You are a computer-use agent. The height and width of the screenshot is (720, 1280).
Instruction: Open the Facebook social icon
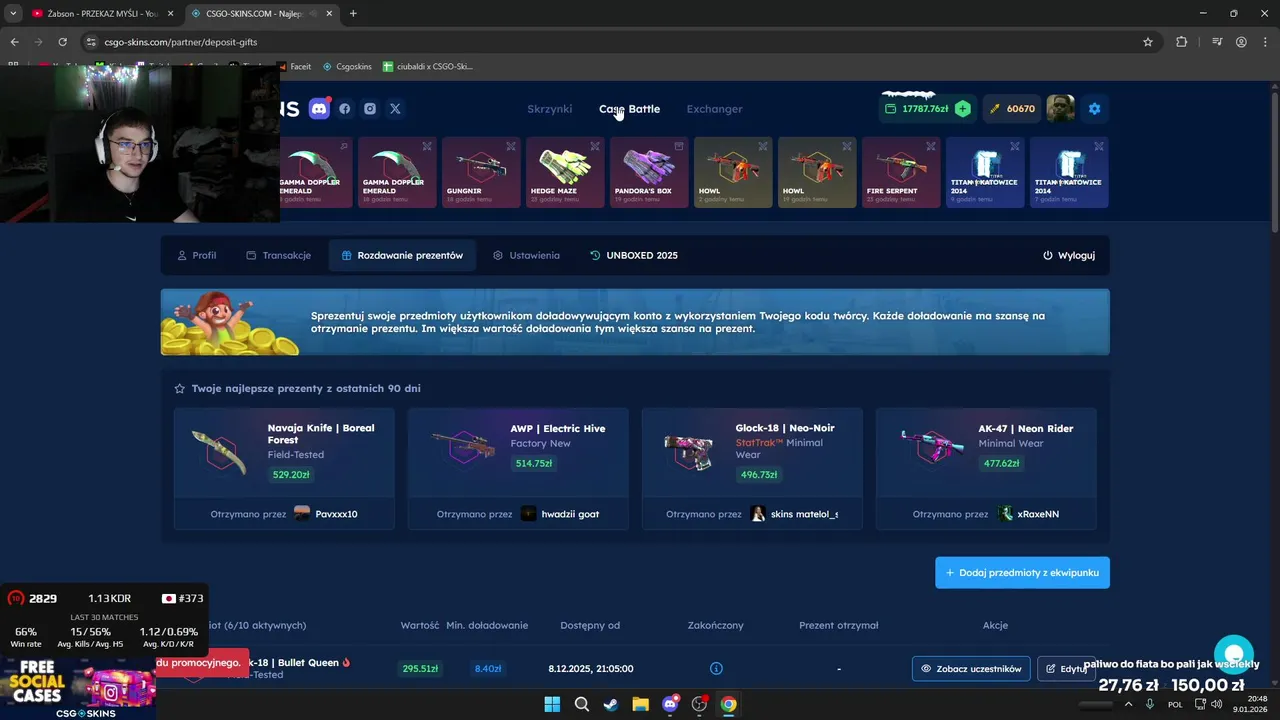(345, 109)
